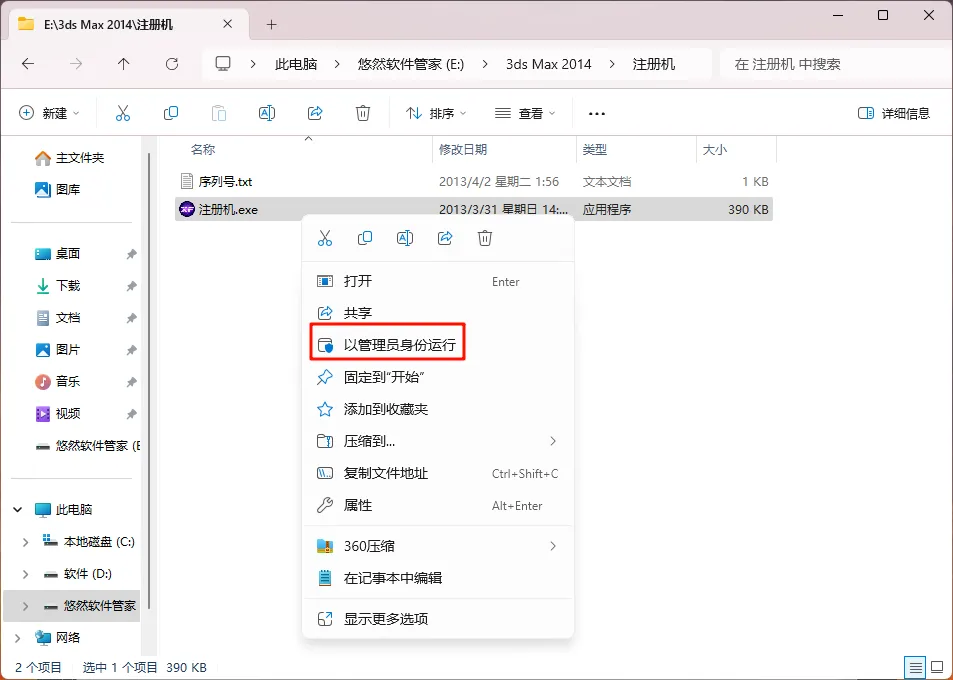Click 3ds Max 2014 breadcrumb
This screenshot has width=953, height=680.
(x=548, y=64)
